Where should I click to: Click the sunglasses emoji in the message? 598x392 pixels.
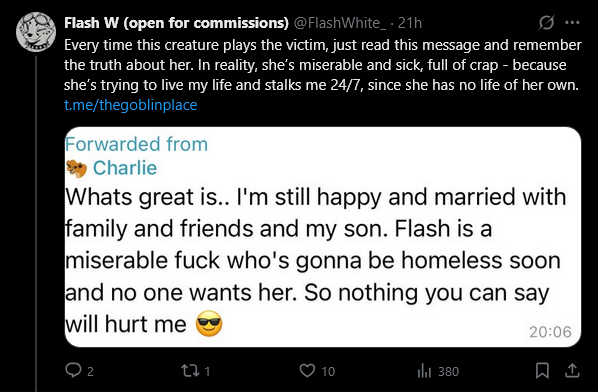(209, 323)
